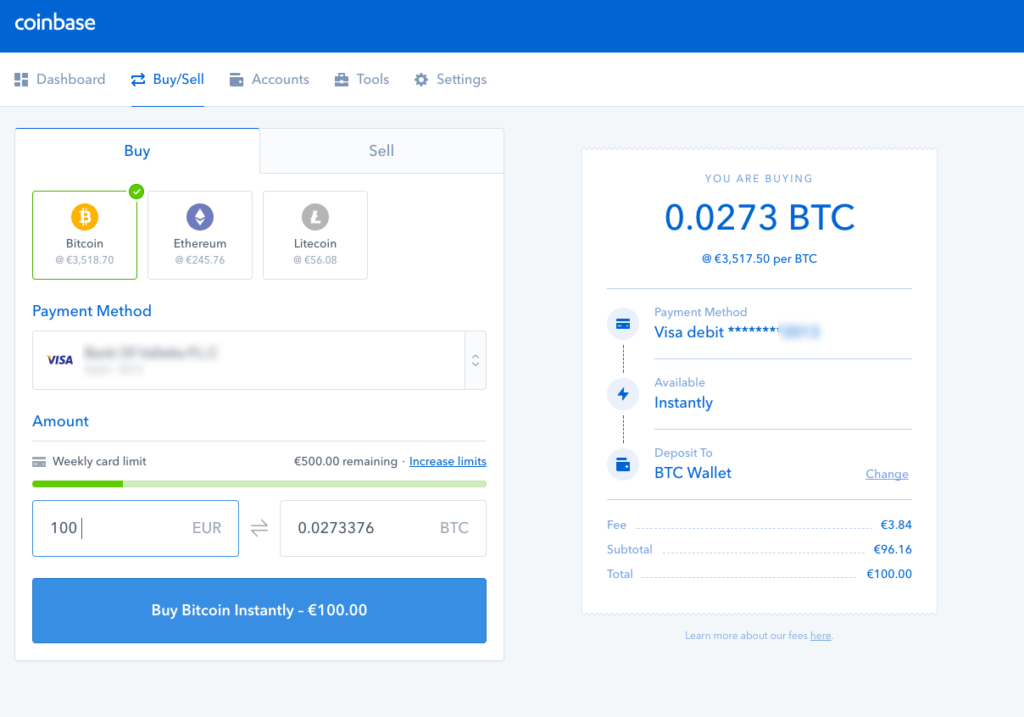
Task: Open the Accounts page
Action: (x=269, y=80)
